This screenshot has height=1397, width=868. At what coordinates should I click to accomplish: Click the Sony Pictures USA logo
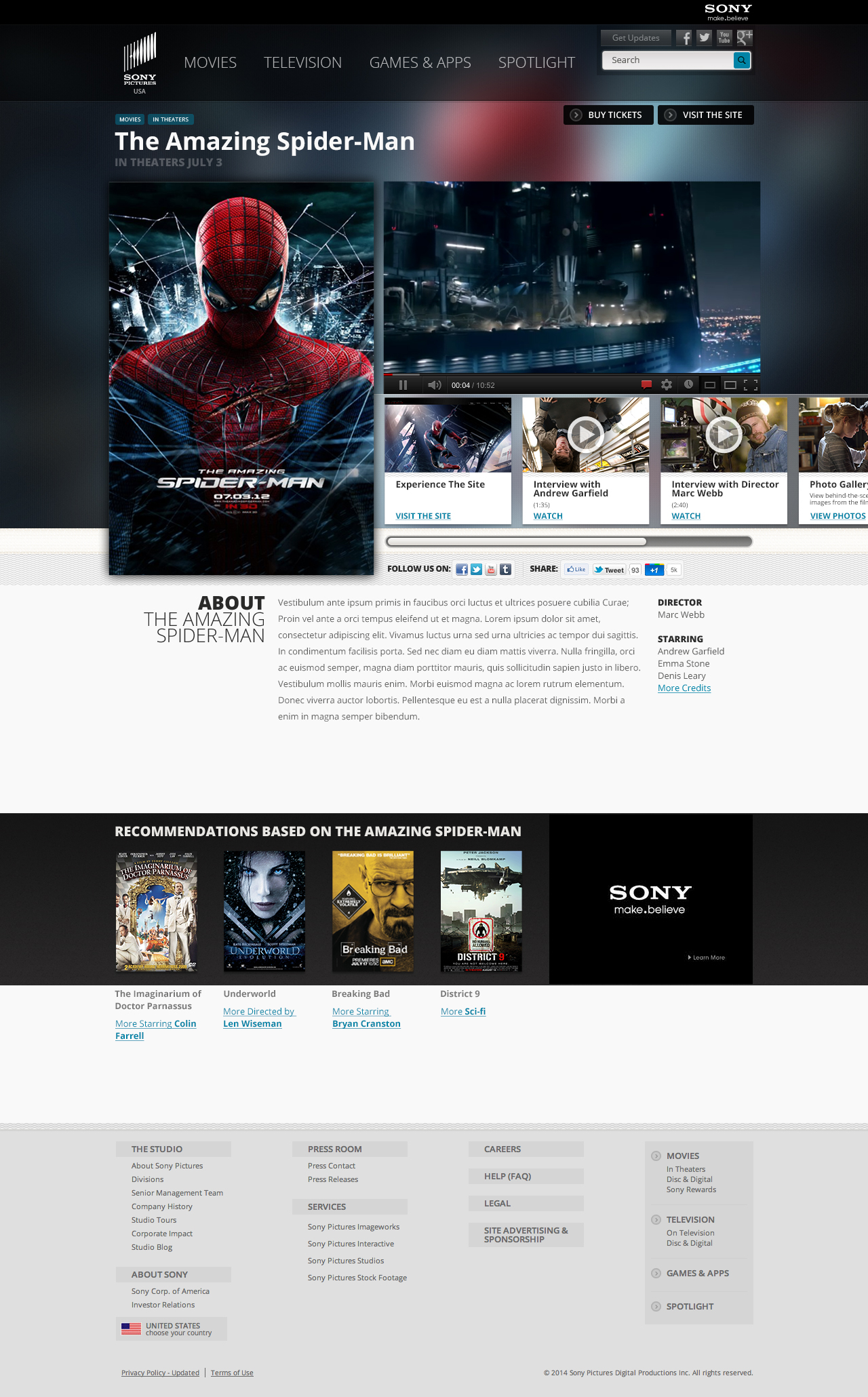pyautogui.click(x=140, y=63)
